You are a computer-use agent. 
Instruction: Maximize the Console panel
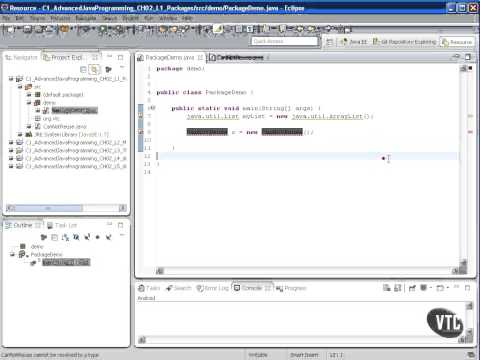coord(467,288)
